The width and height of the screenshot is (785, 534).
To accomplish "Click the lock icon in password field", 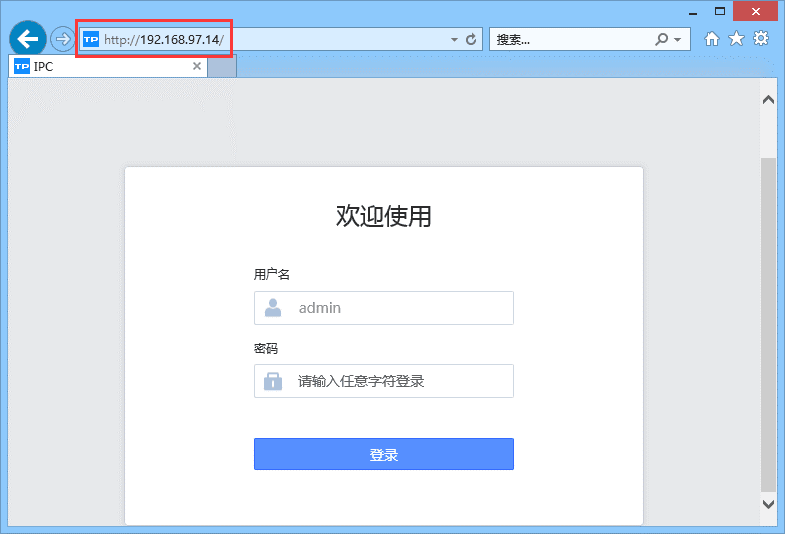I will tap(273, 381).
